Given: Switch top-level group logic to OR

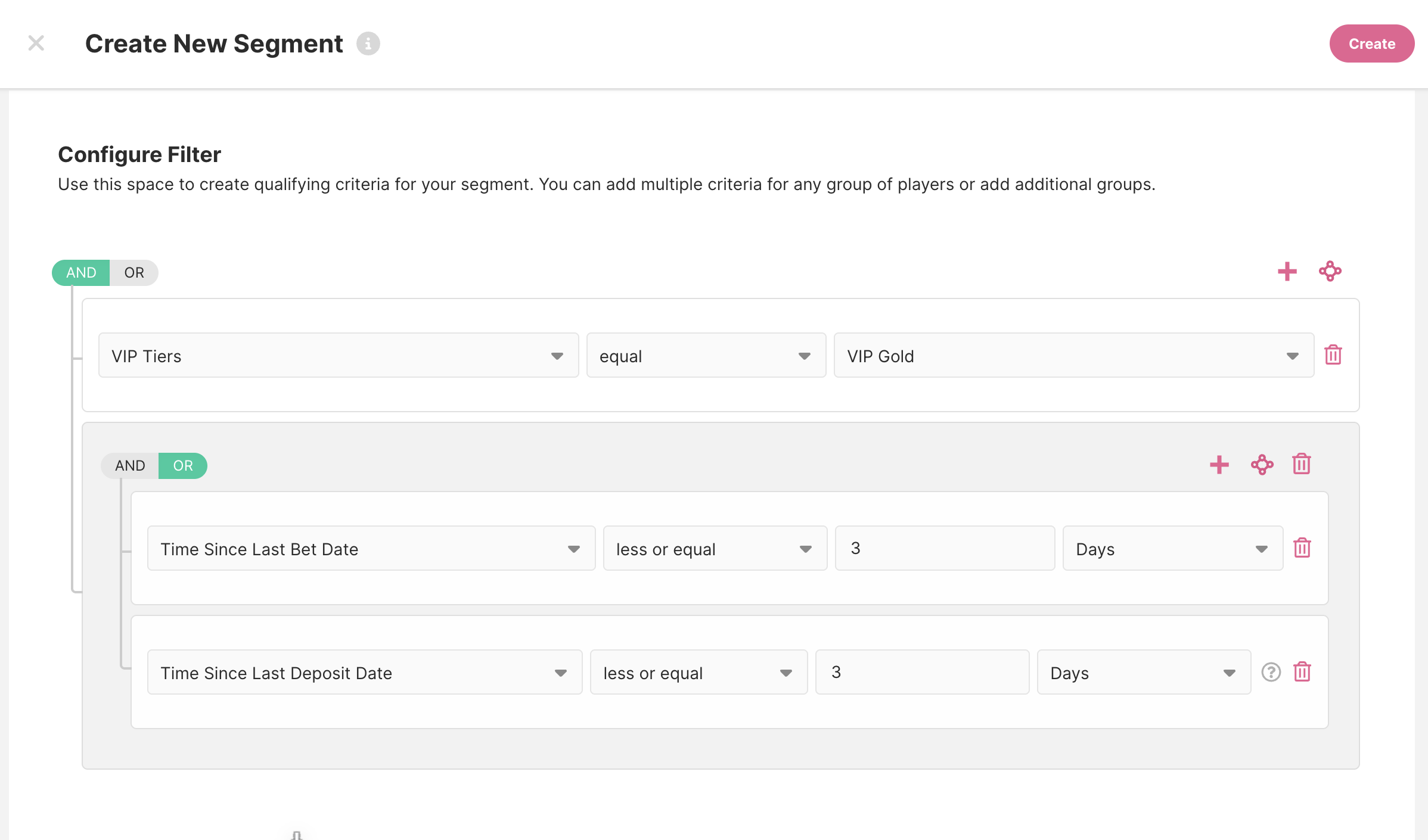Looking at the screenshot, I should point(134,273).
